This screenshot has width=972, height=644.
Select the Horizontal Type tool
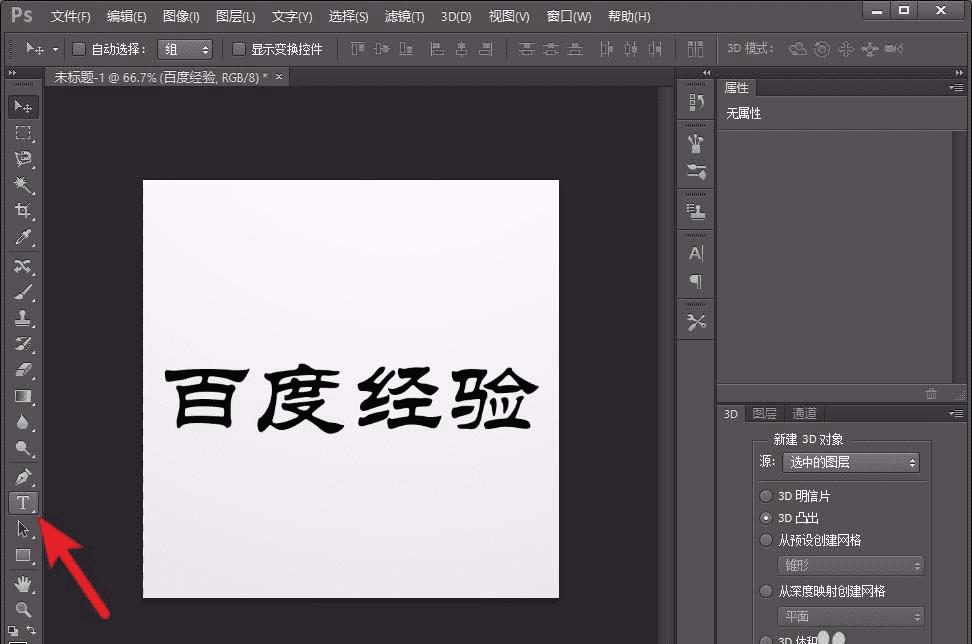pyautogui.click(x=23, y=503)
